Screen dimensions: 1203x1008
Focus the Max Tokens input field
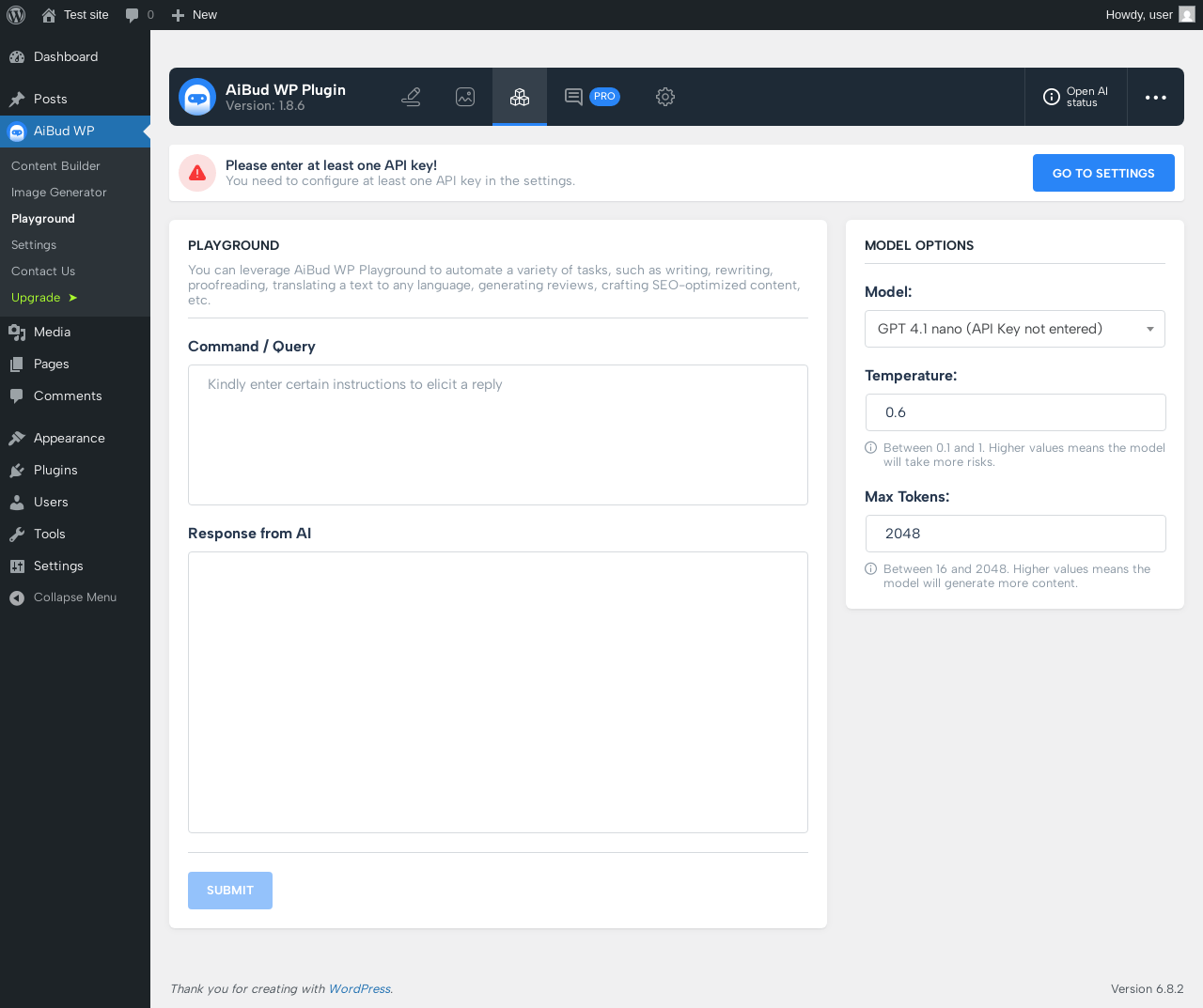click(x=1015, y=534)
